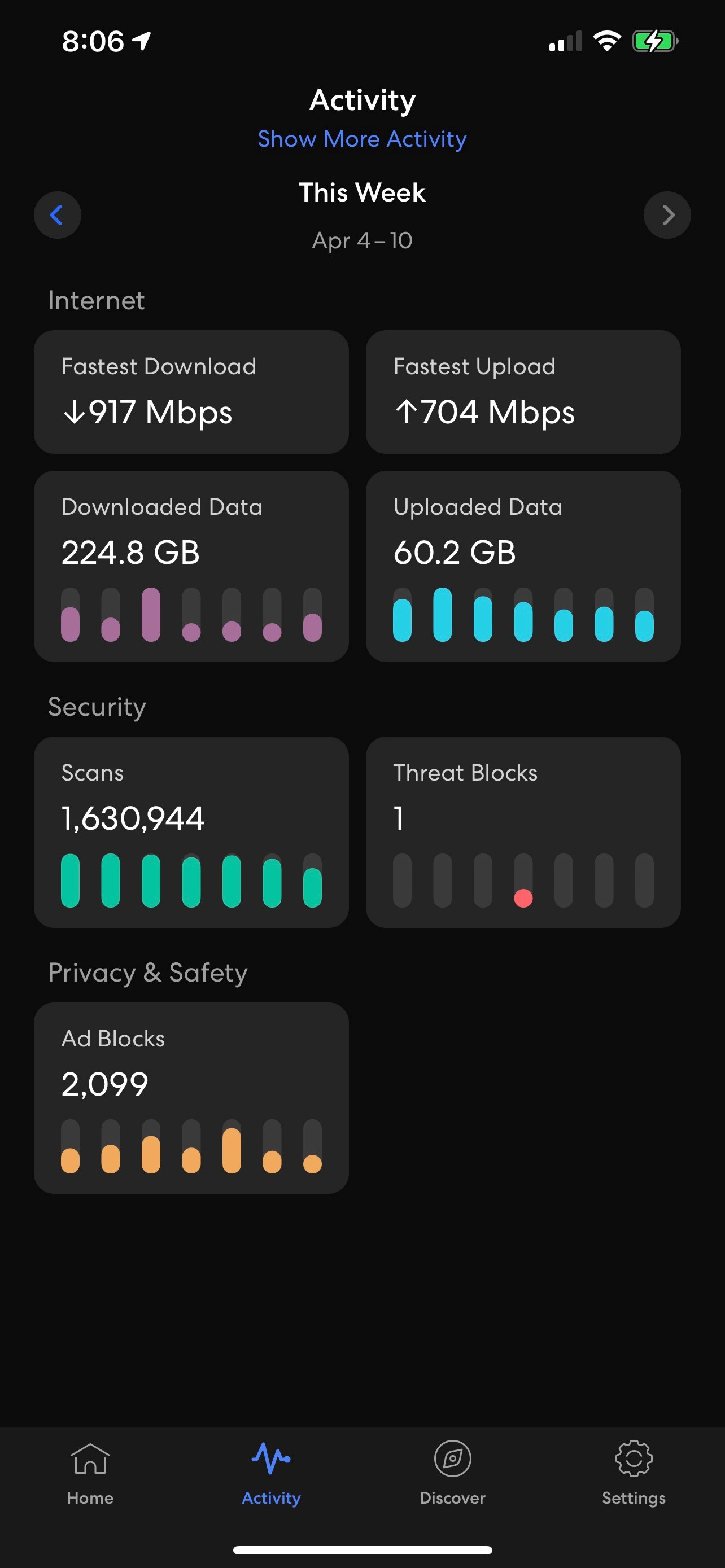The image size is (725, 1568).
Task: Tap the location arrow icon
Action: (142, 41)
